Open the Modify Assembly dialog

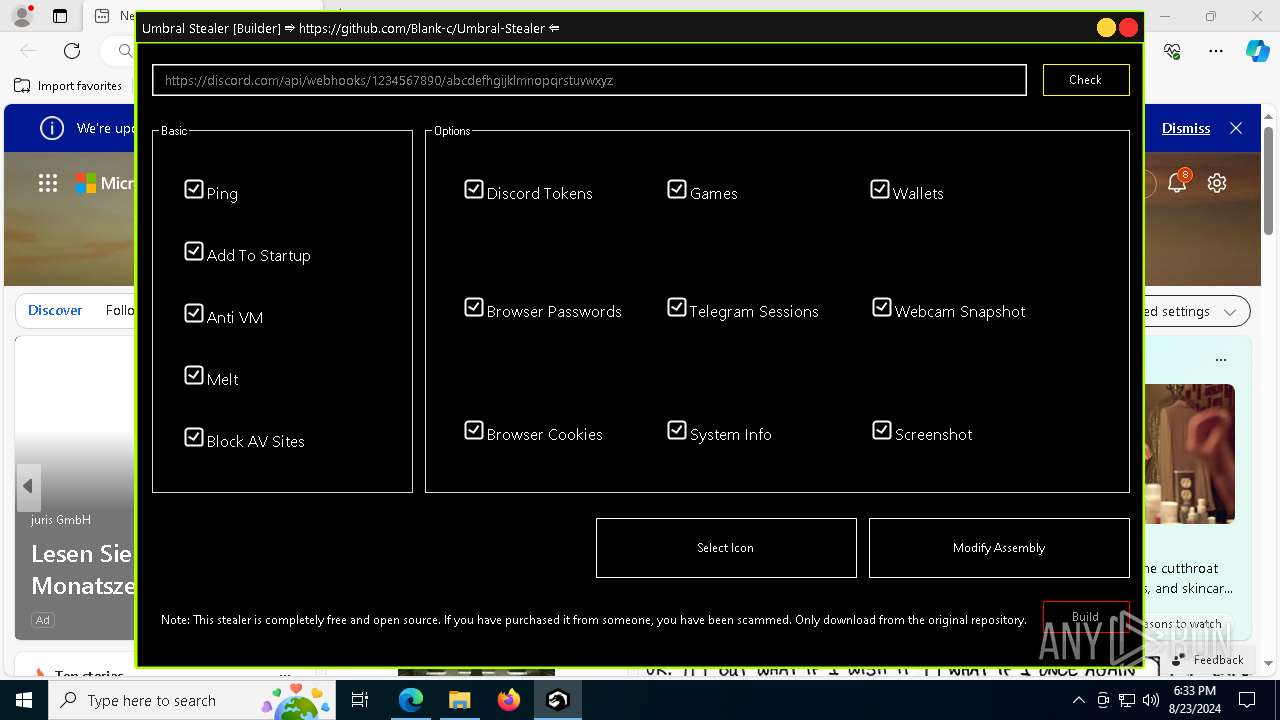click(999, 548)
